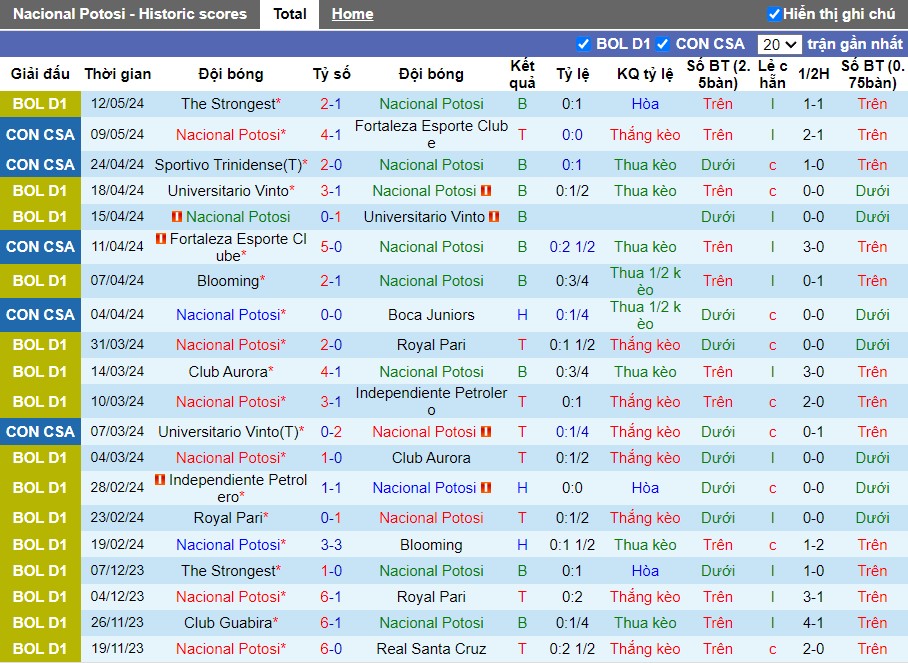This screenshot has height=663, width=908.
Task: Click the 1/2H column header
Action: point(813,74)
